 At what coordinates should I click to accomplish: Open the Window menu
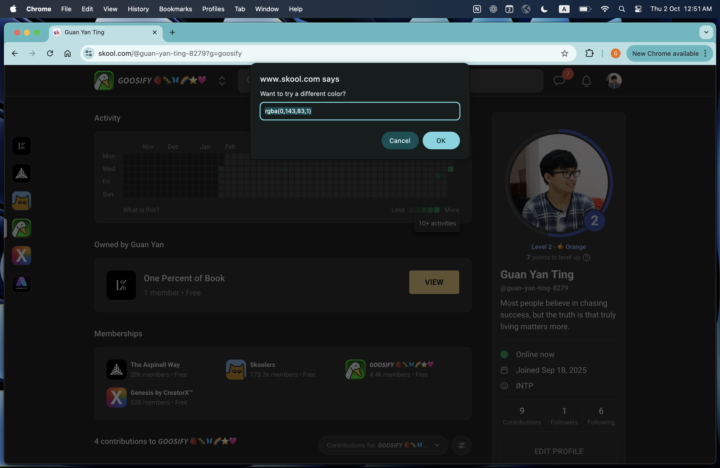click(x=267, y=9)
